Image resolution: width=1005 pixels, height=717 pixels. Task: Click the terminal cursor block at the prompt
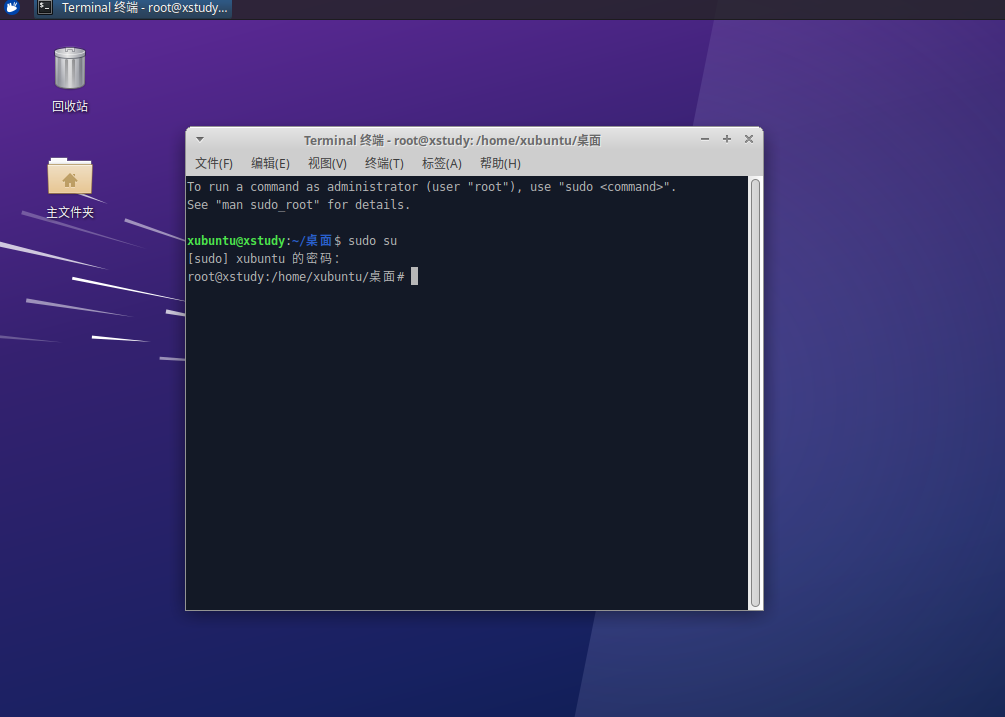click(x=415, y=276)
